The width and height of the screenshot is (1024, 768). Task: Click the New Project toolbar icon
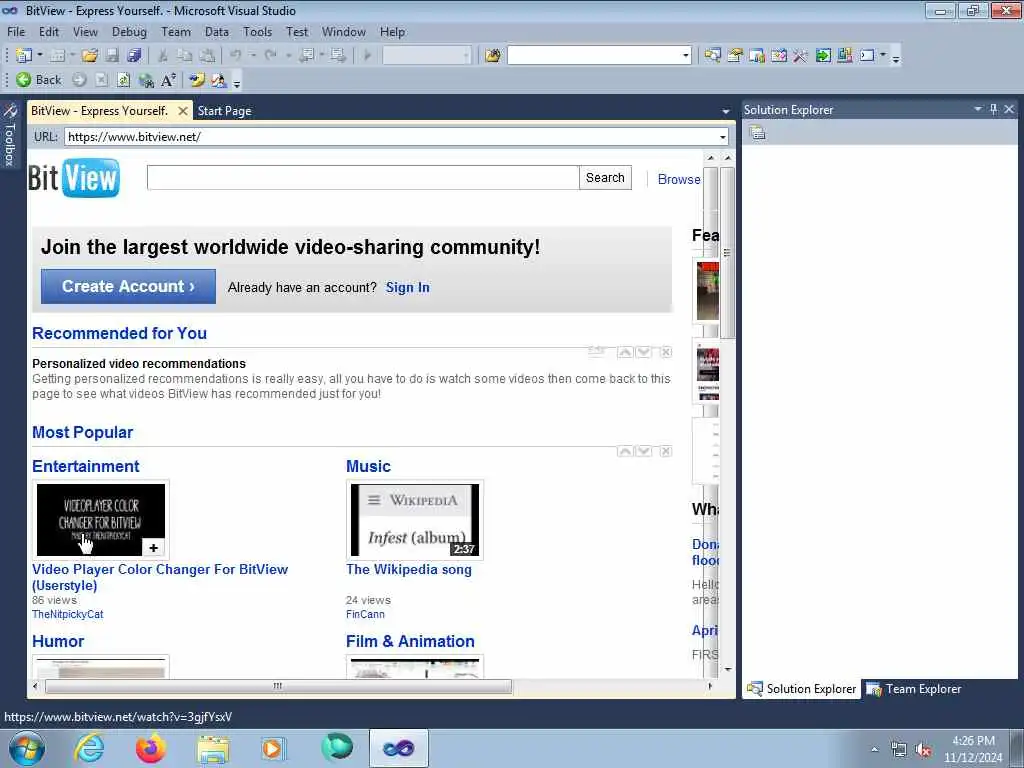(24, 56)
